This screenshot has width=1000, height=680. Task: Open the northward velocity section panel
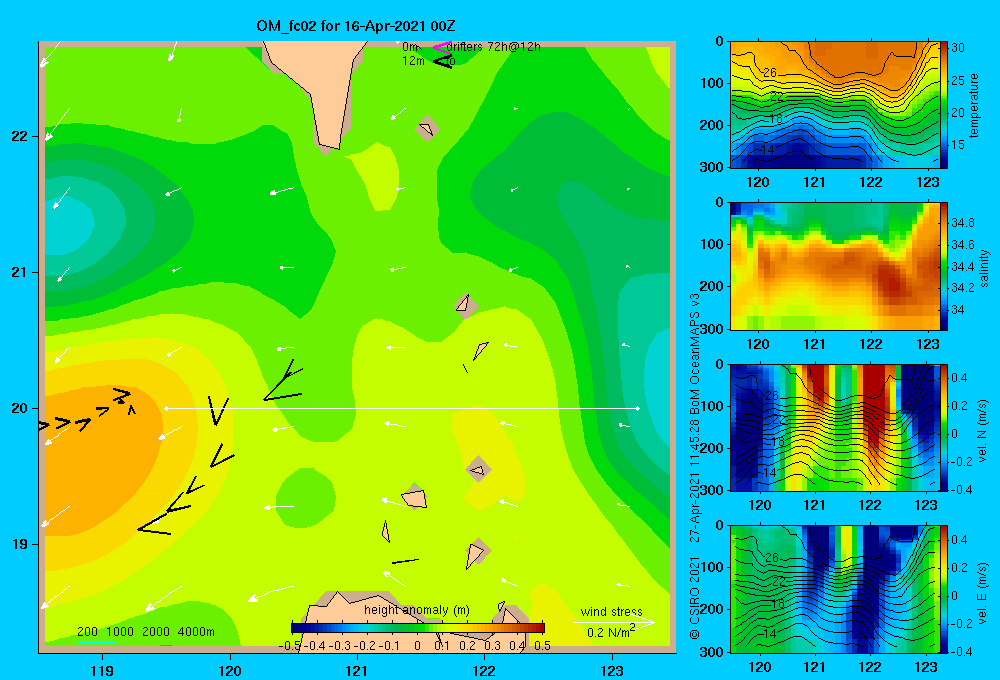pos(835,427)
